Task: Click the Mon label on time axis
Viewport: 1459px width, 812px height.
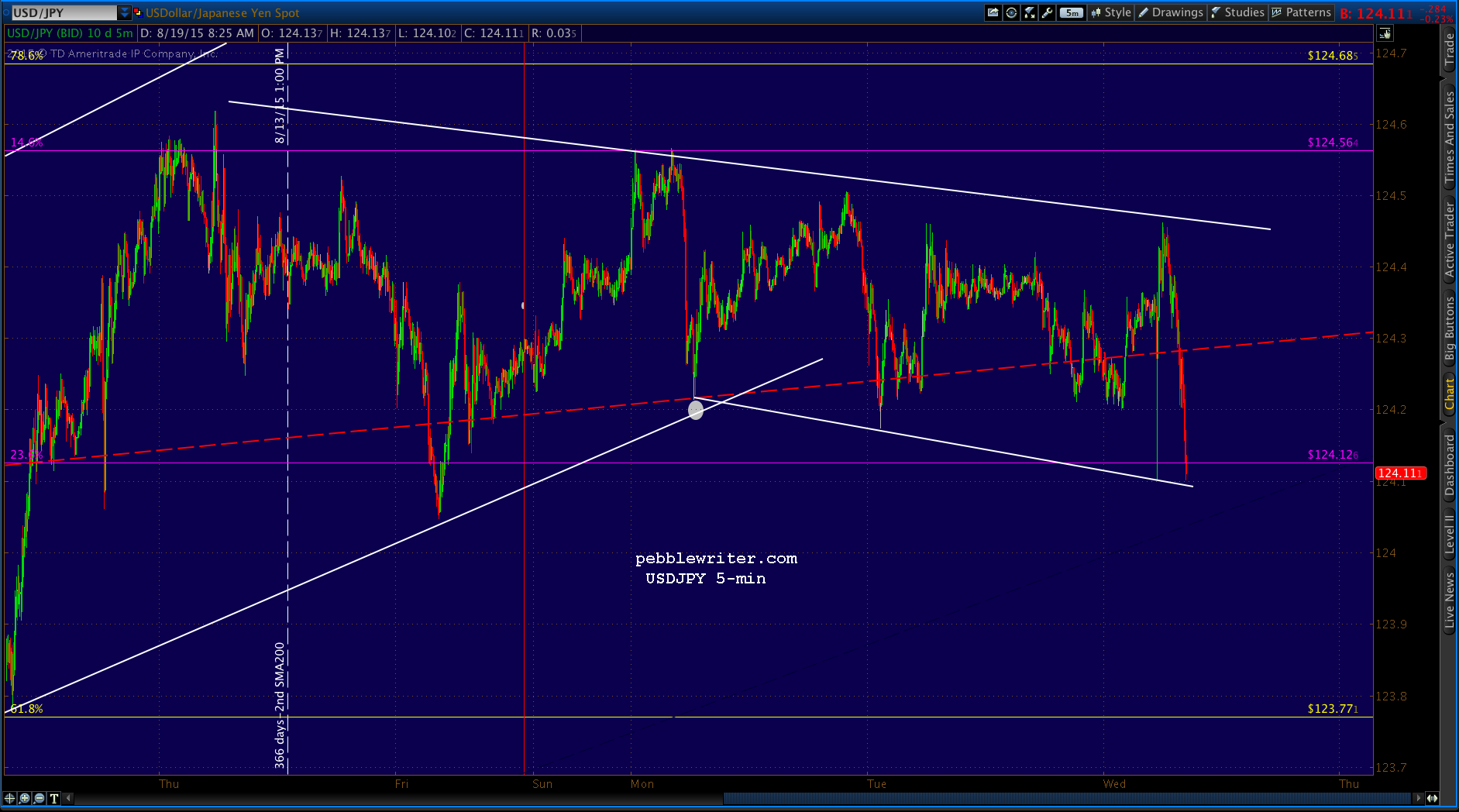Action: pyautogui.click(x=642, y=784)
